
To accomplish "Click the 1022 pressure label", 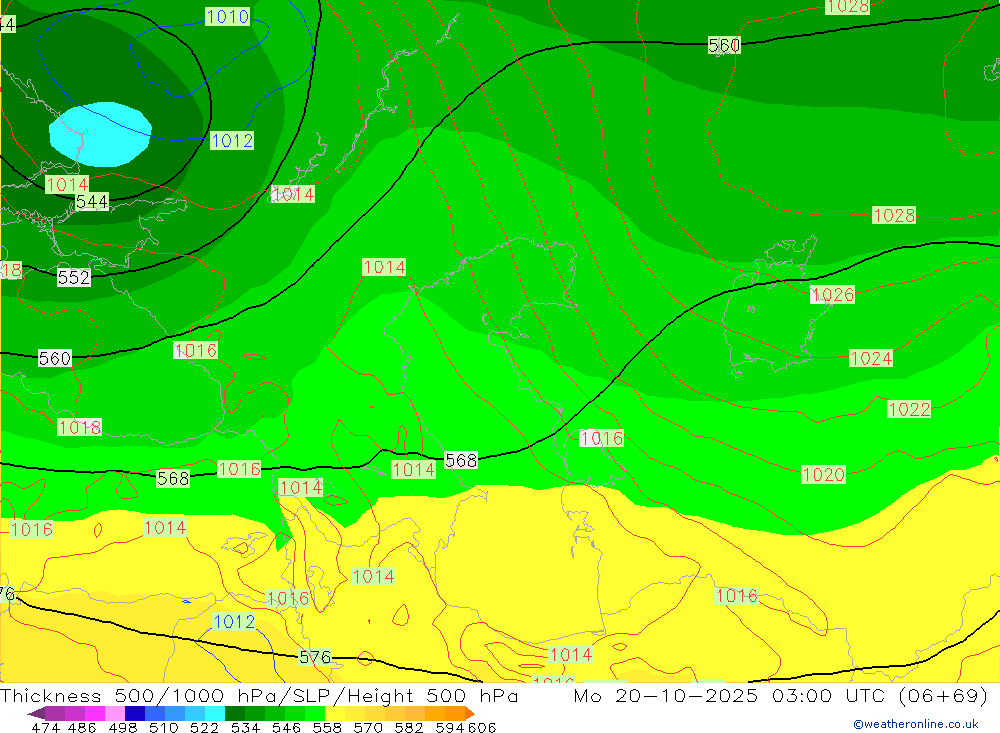I will click(909, 410).
